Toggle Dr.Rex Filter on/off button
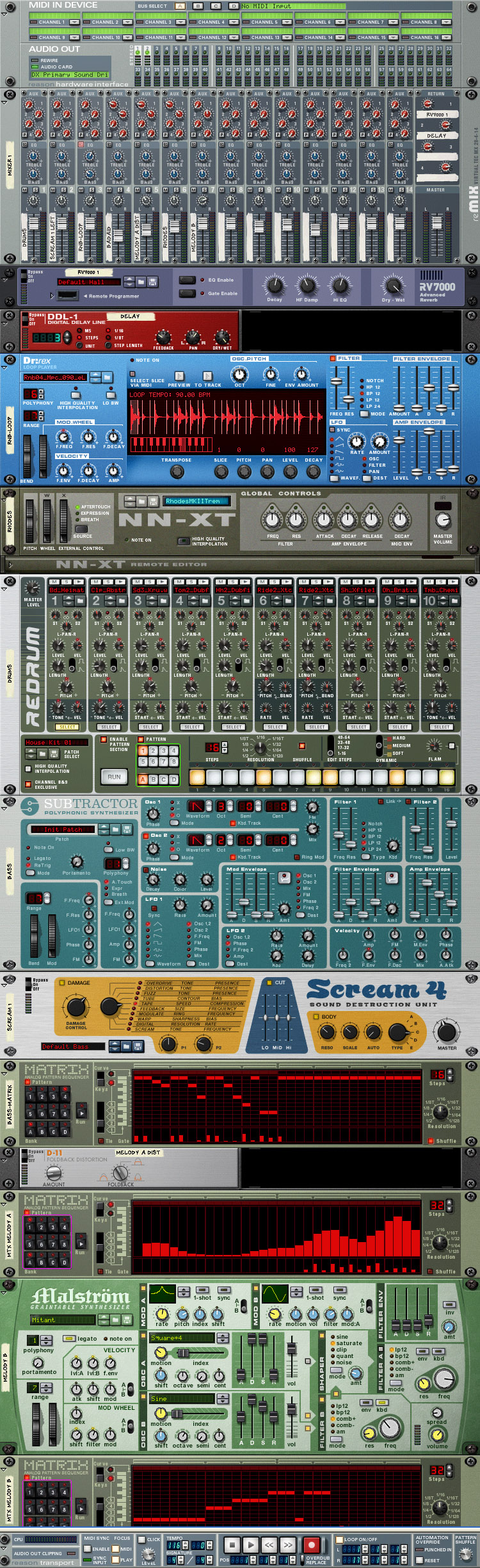This screenshot has width=480, height=1568. point(333,359)
